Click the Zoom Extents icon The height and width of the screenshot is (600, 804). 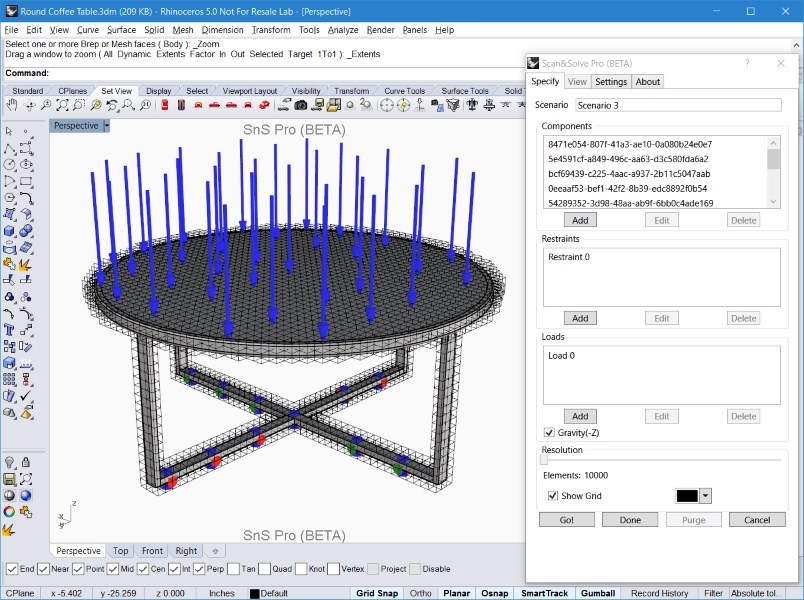click(62, 105)
